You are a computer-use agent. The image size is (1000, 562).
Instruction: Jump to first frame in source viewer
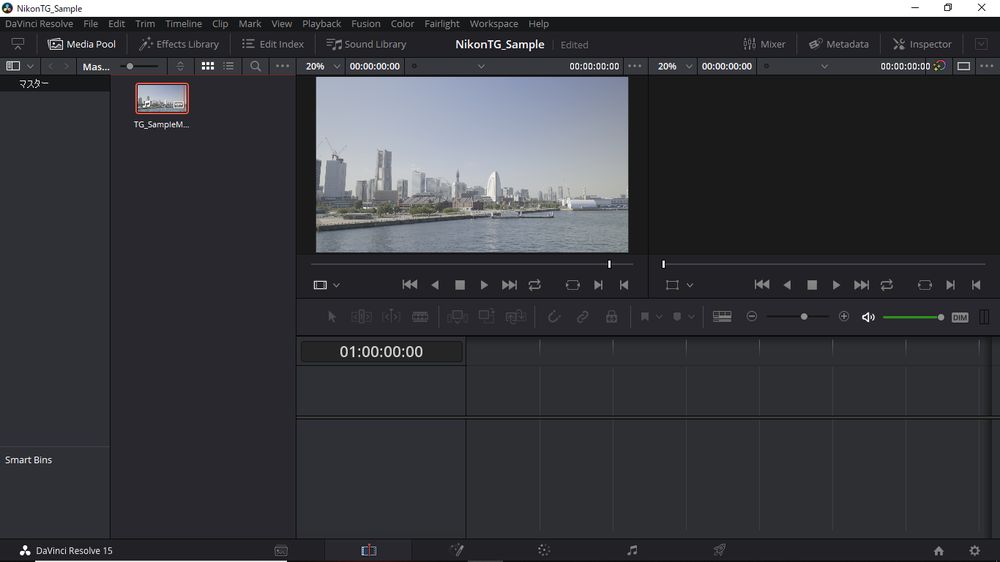[x=409, y=285]
